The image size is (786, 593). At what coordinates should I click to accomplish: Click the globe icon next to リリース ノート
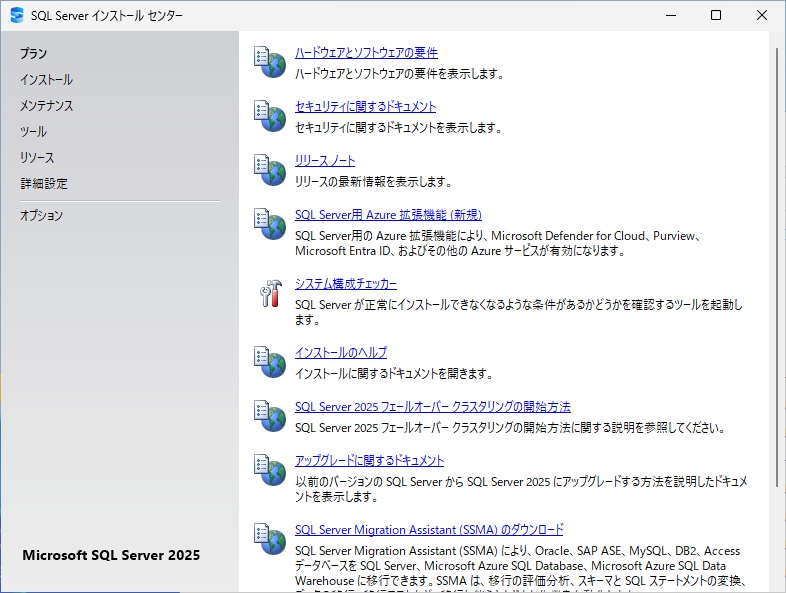[270, 170]
